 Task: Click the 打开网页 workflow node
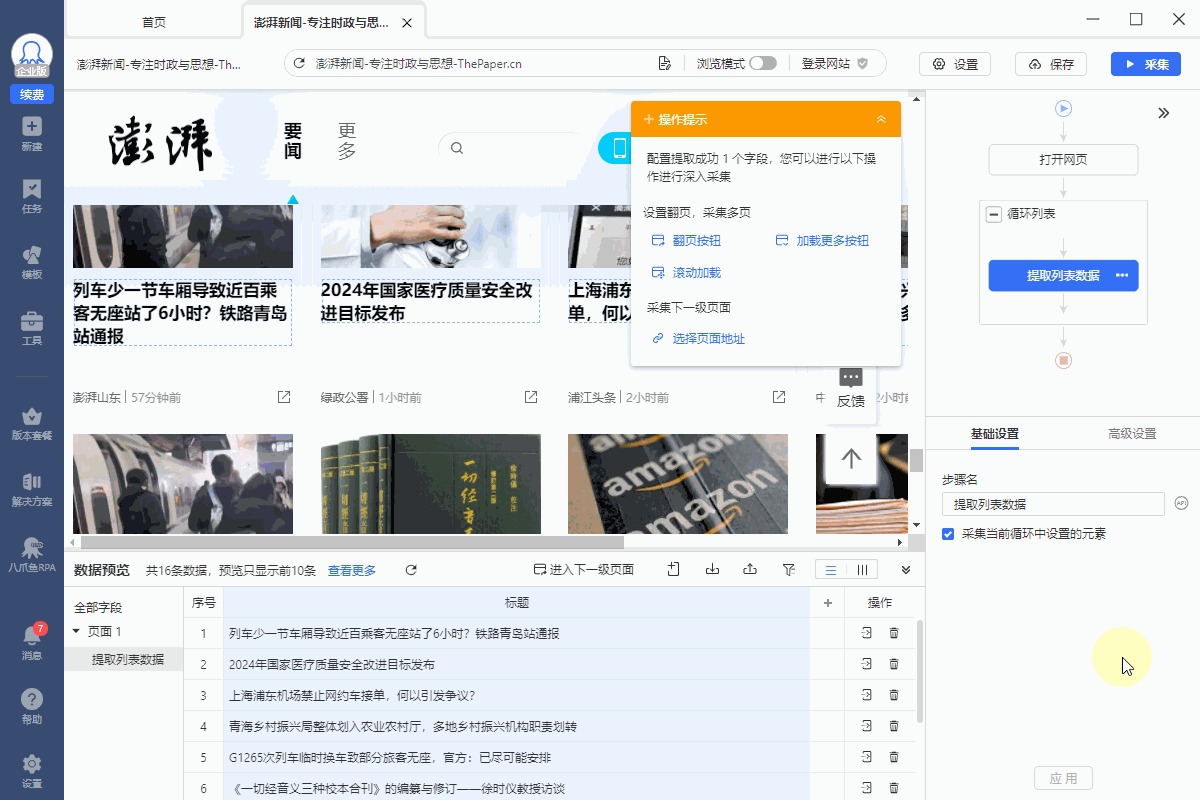(x=1063, y=160)
